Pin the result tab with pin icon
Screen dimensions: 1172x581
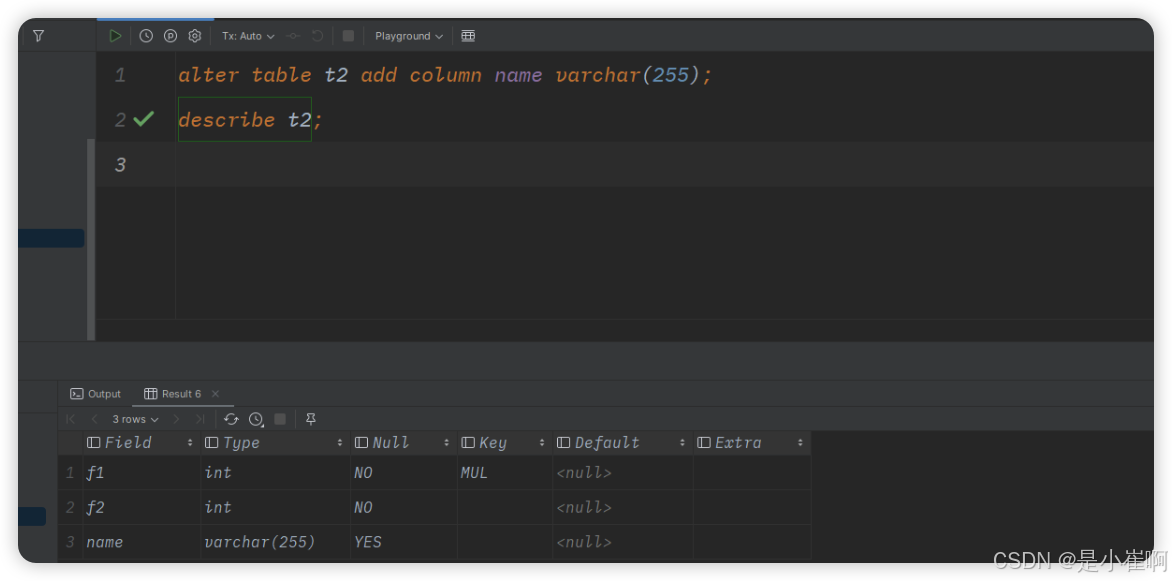coord(311,419)
